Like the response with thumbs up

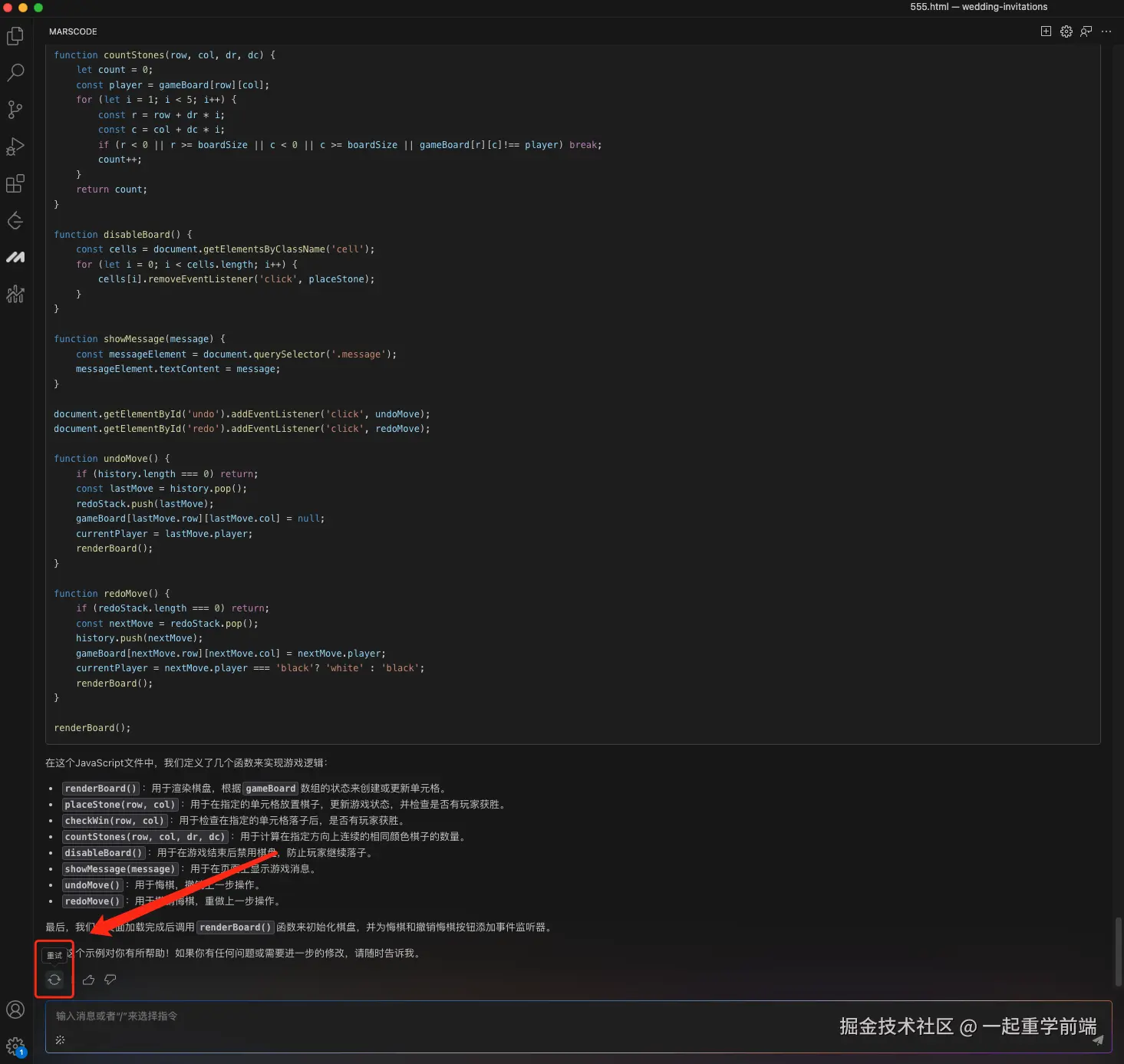89,980
